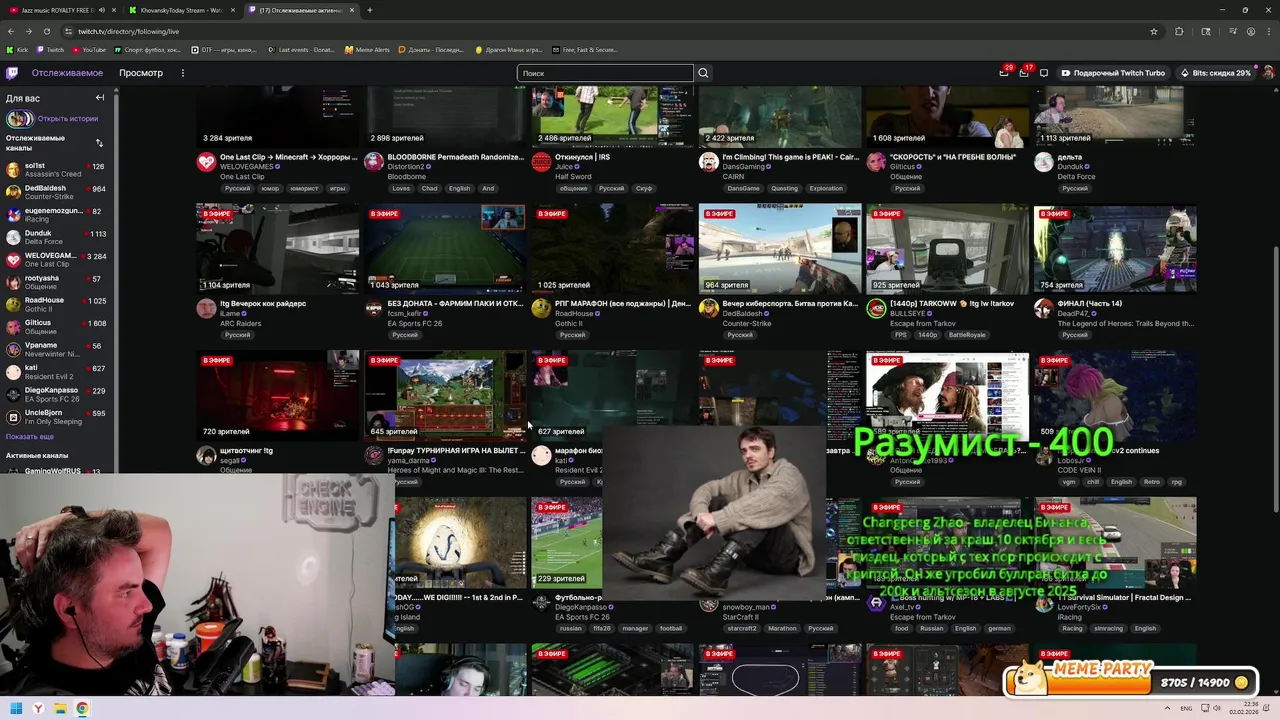The image size is (1280, 720).
Task: Open Yandex browser taskbar icon
Action: 38,709
